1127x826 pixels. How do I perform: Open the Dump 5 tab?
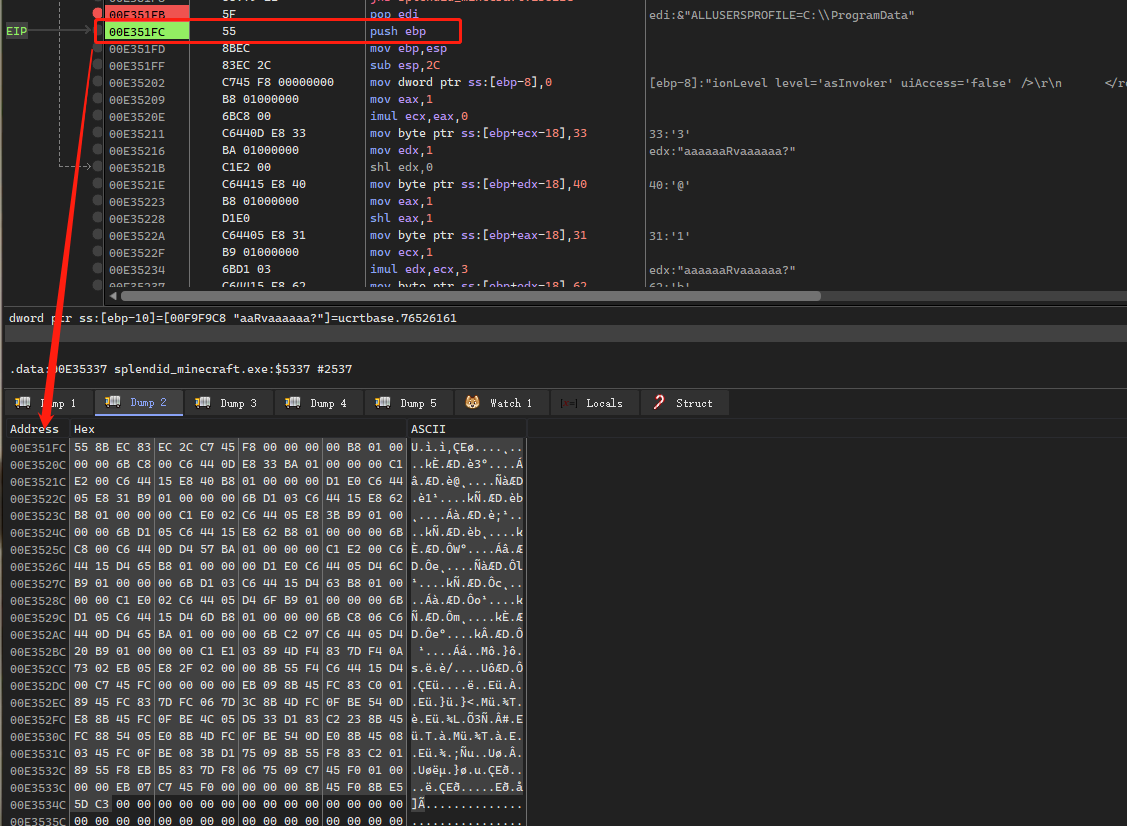[x=408, y=403]
